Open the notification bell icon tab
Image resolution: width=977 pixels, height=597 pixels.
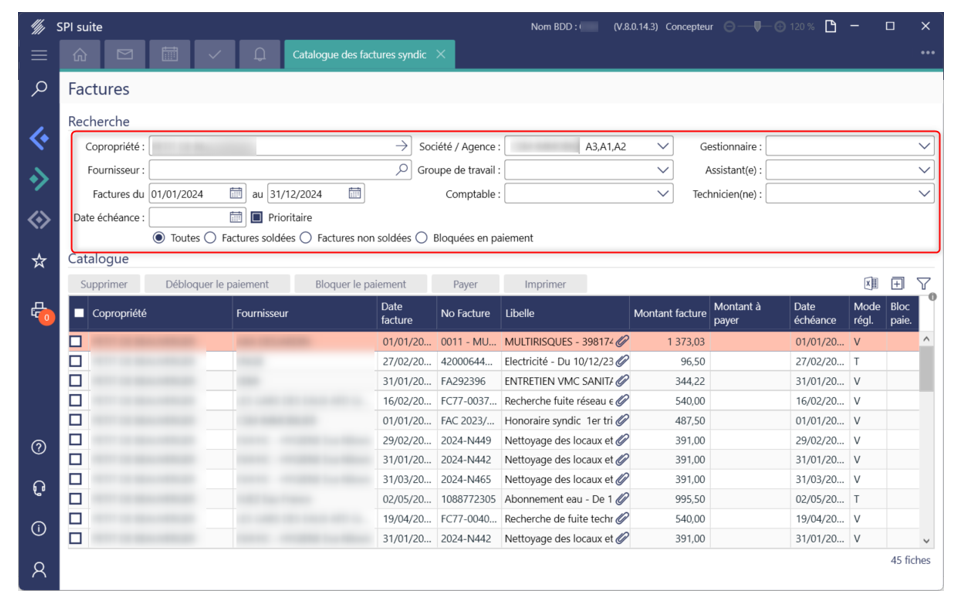(259, 54)
